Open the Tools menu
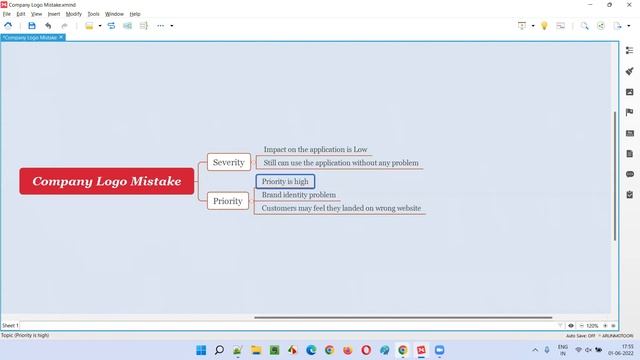This screenshot has width=640, height=360. click(93, 14)
